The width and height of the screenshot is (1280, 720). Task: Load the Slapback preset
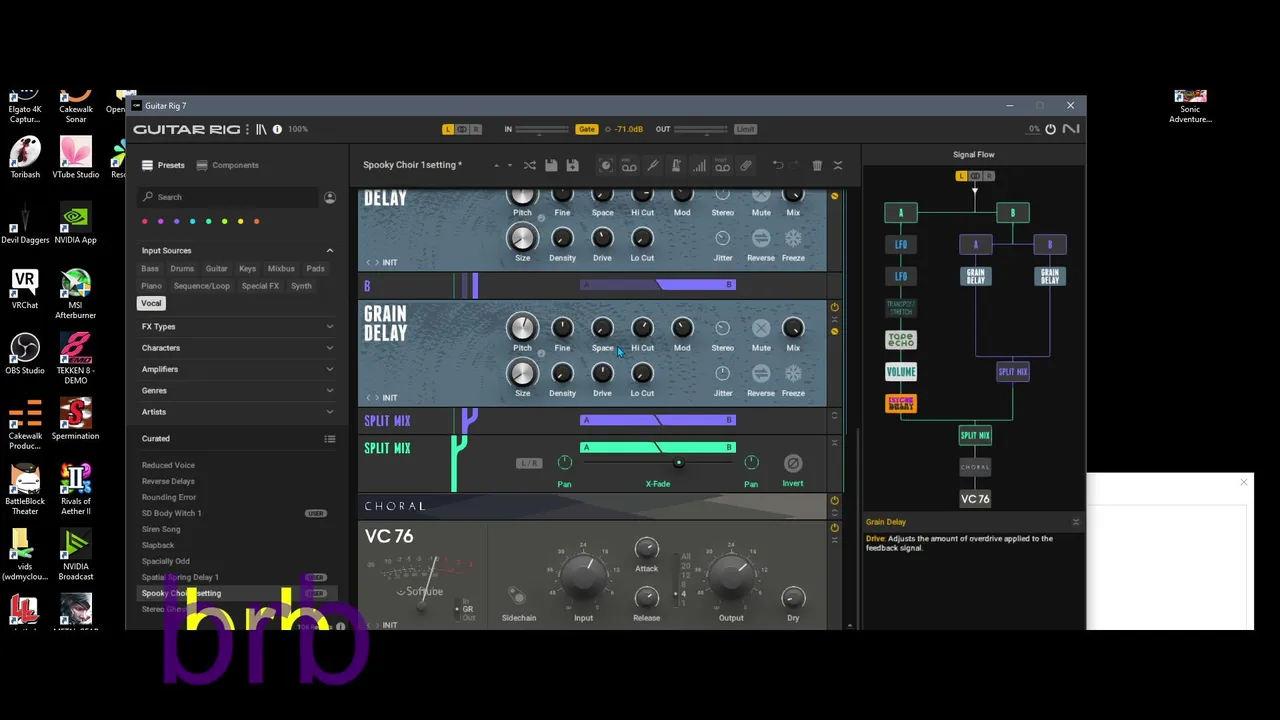158,545
